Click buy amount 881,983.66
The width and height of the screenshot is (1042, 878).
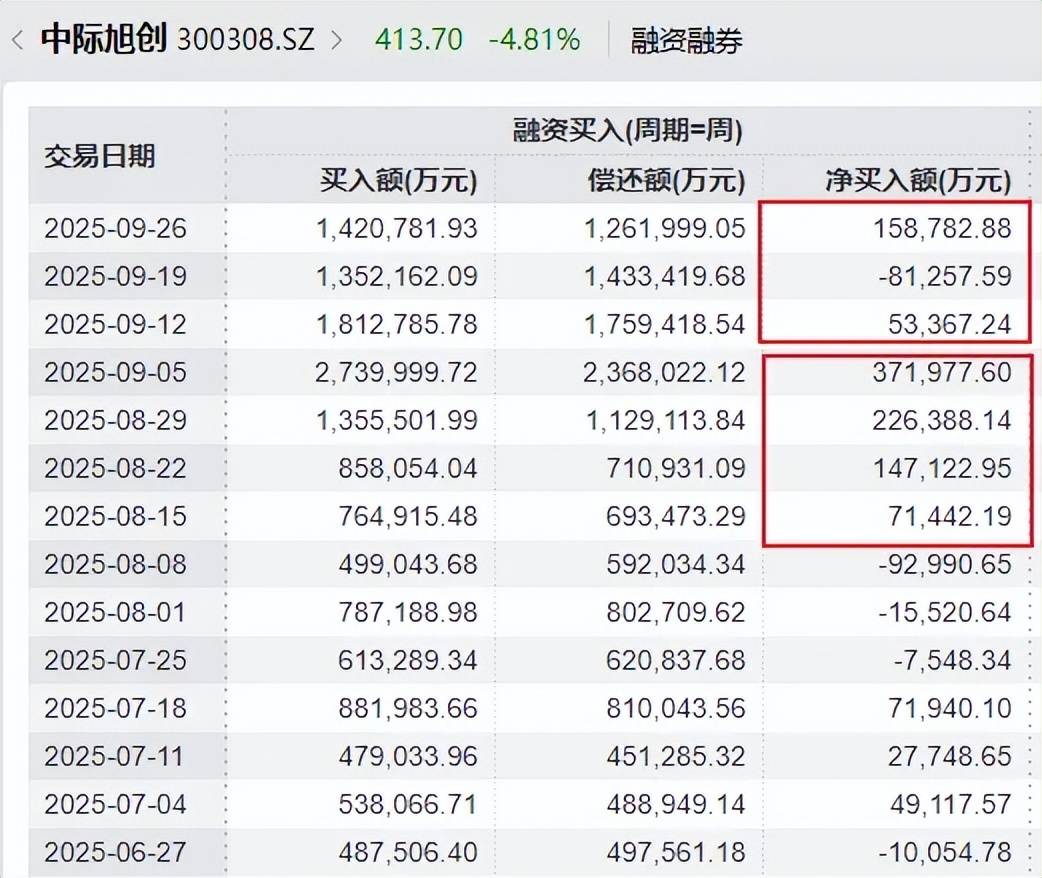tap(408, 709)
